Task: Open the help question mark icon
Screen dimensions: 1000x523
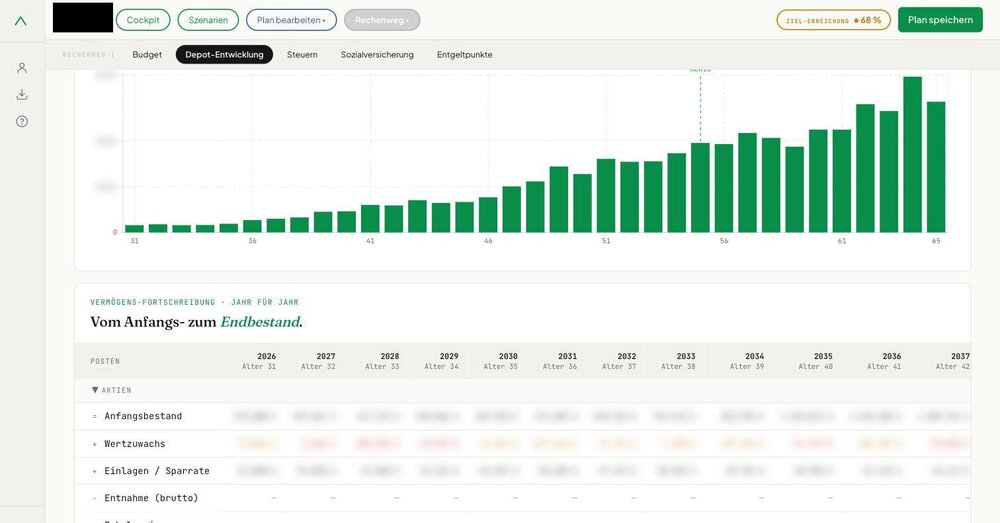Action: pos(22,121)
